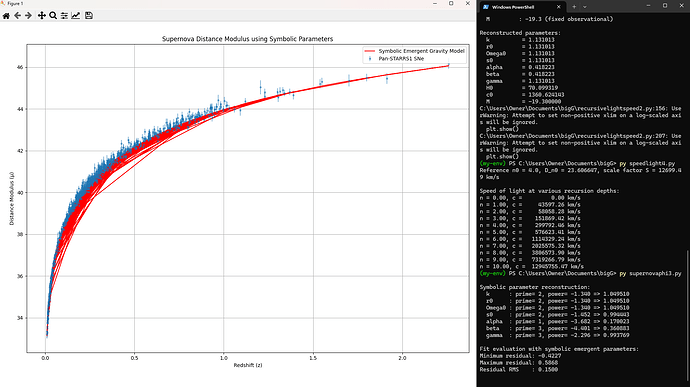Screen dimensions: 690x387
Task: Select the Windows PowerShell tab
Action: click(x=522, y=7)
